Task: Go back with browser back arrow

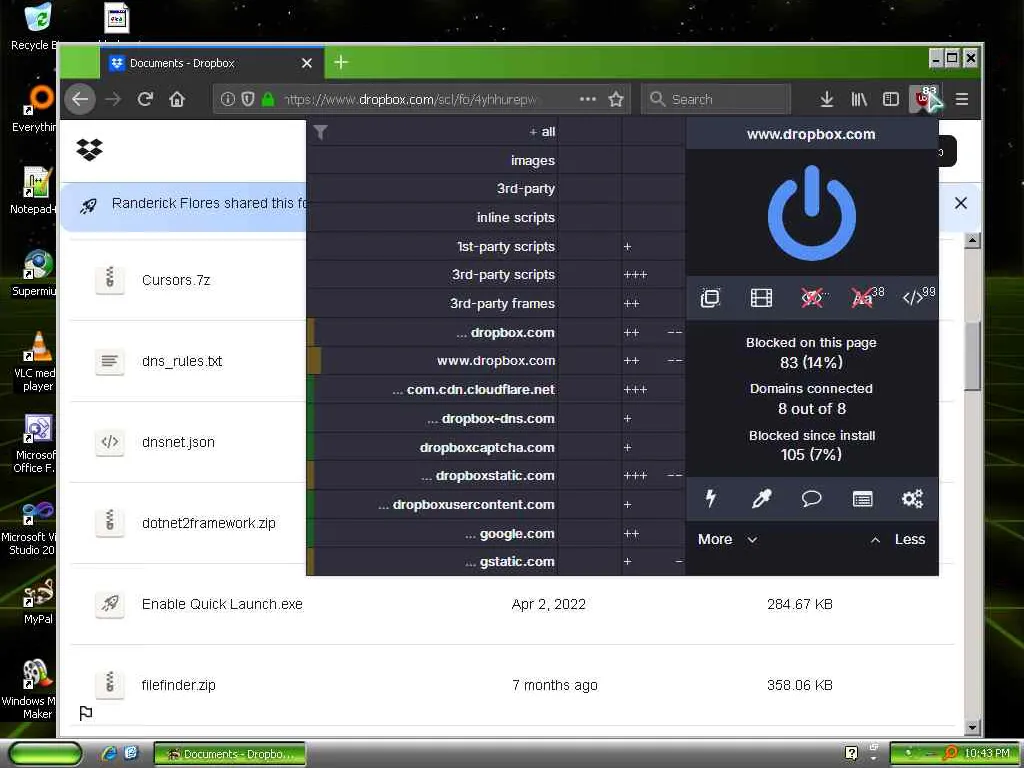Action: pyautogui.click(x=80, y=99)
